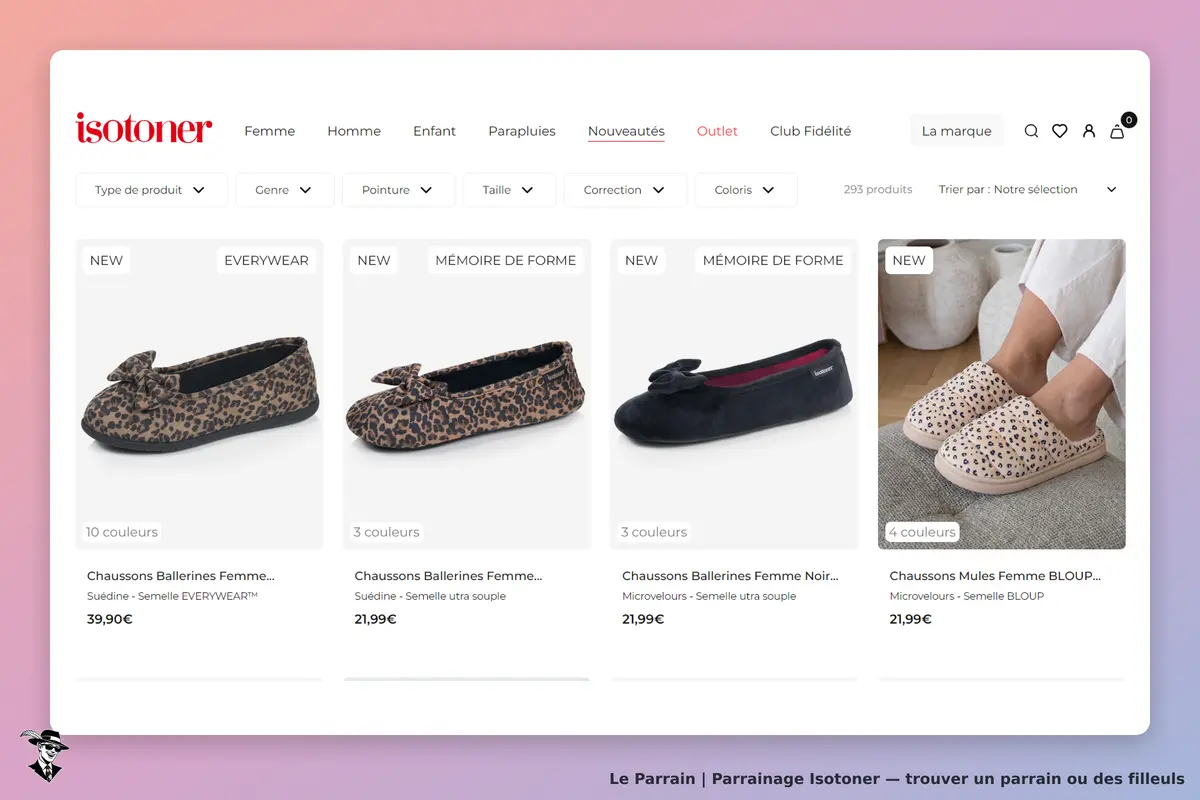Open the wishlist heart icon
Viewport: 1200px width, 800px height.
(1060, 131)
